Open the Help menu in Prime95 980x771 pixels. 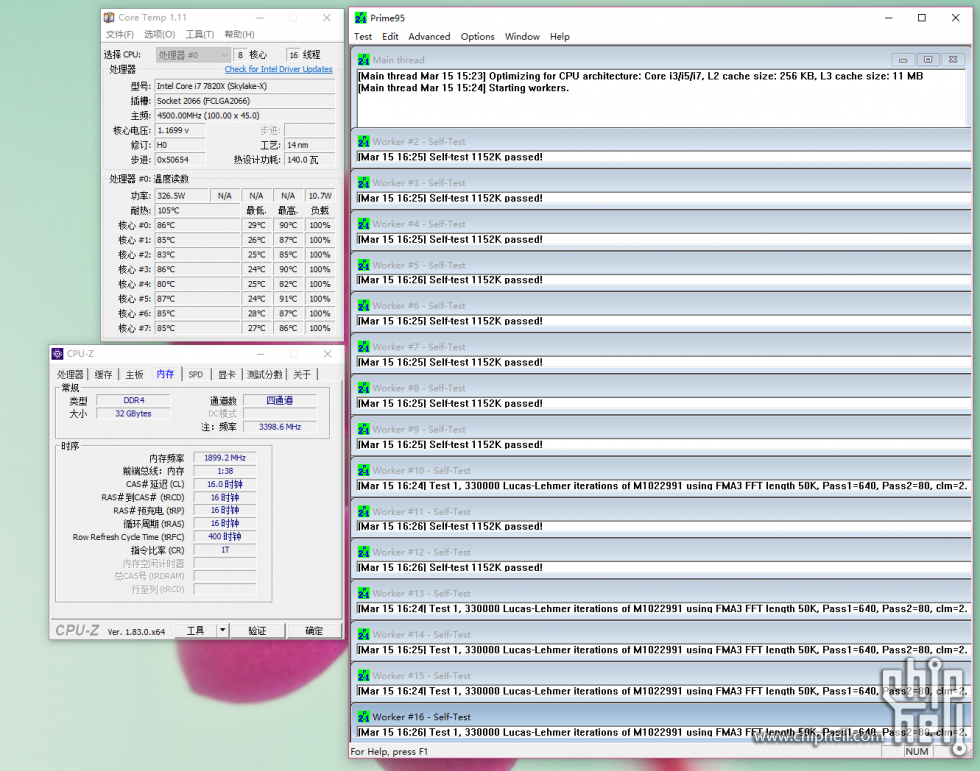pyautogui.click(x=559, y=37)
